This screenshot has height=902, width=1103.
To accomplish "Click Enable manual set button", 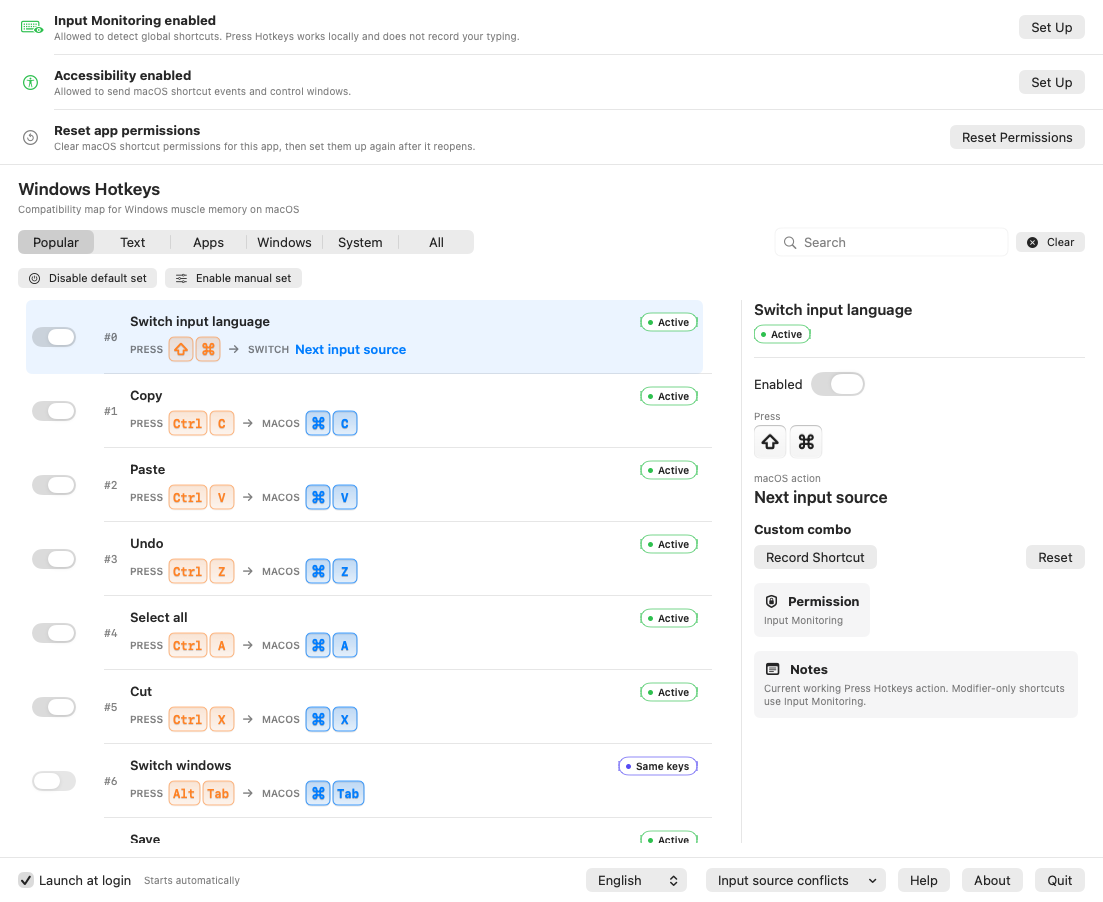I will (234, 278).
